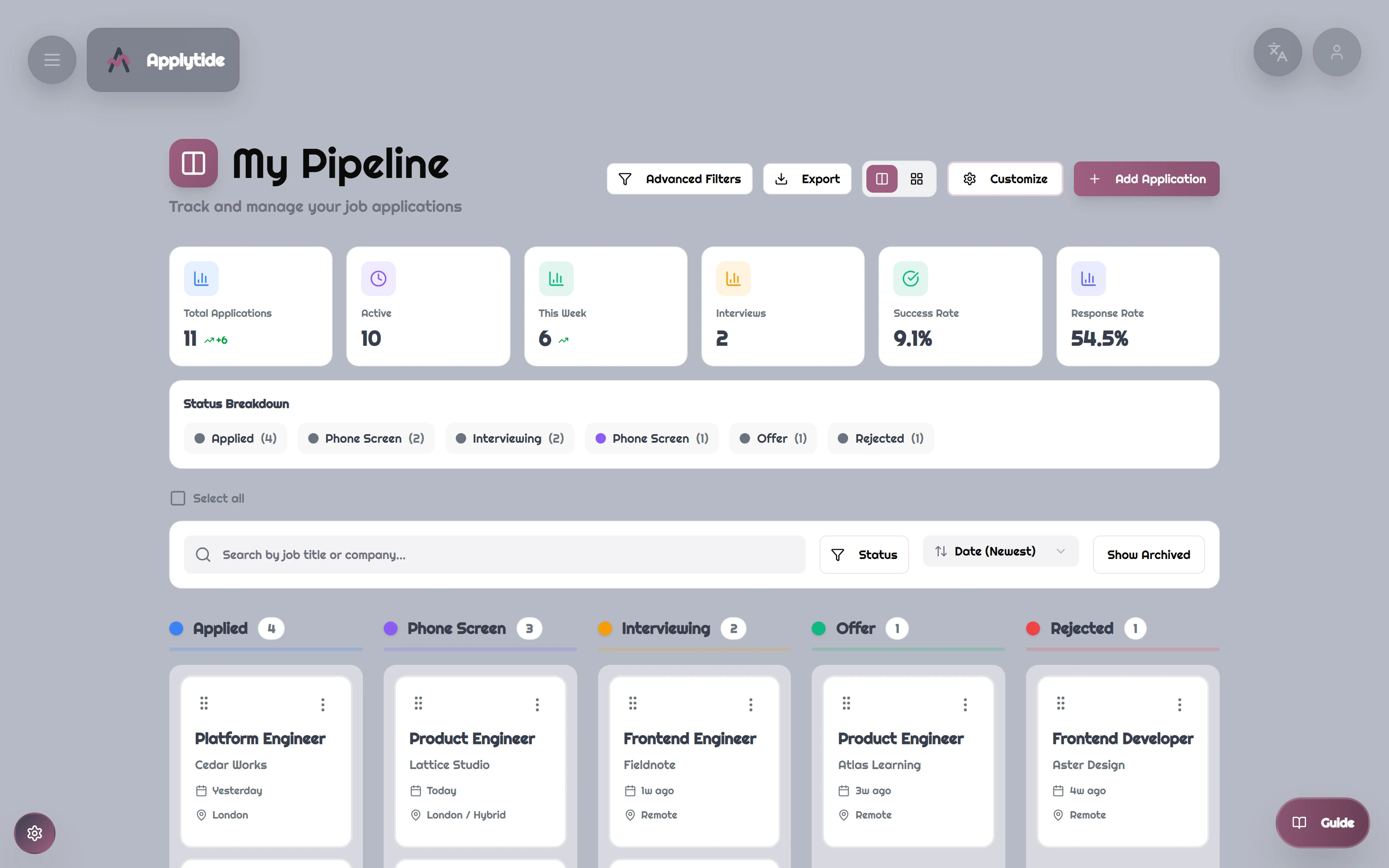Click the Platform Engineer drag handle

pyautogui.click(x=204, y=703)
